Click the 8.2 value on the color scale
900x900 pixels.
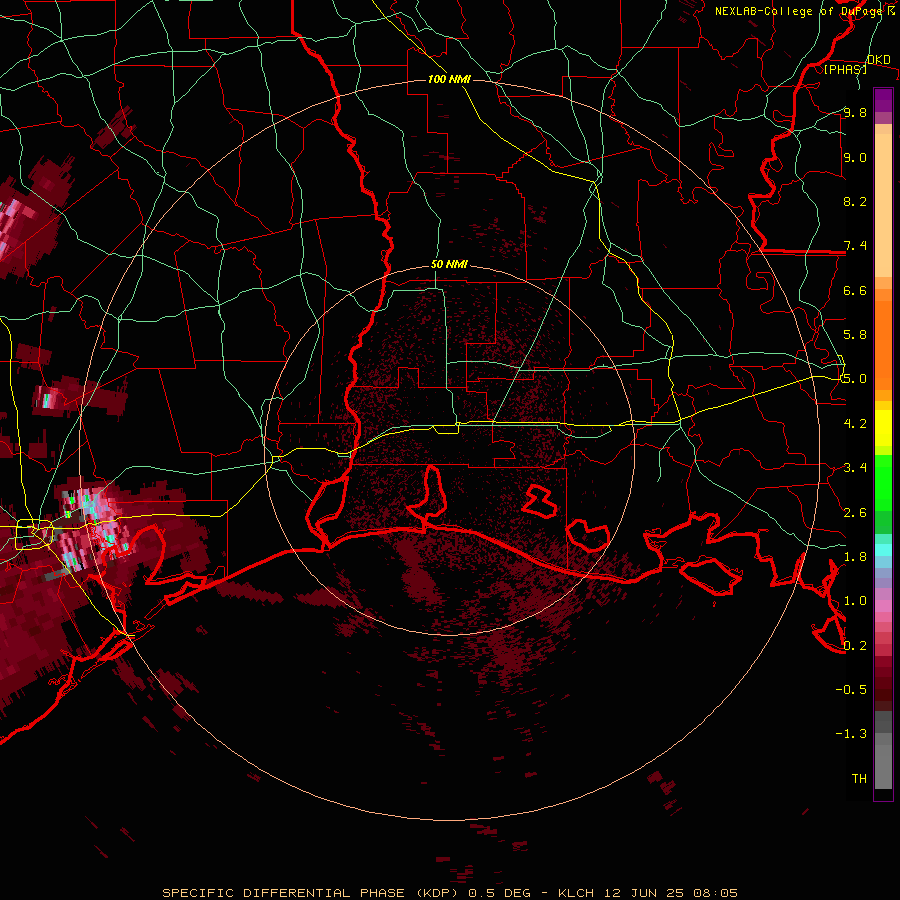855,201
